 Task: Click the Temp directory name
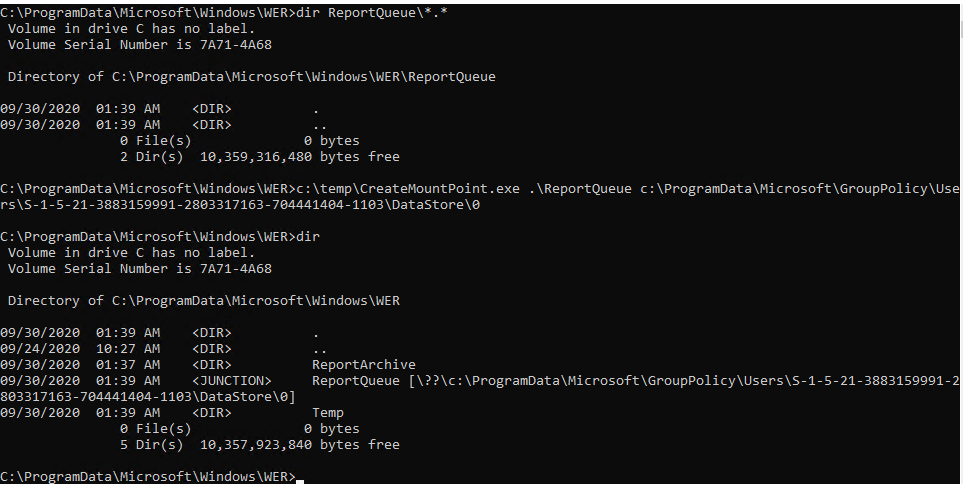[327, 413]
